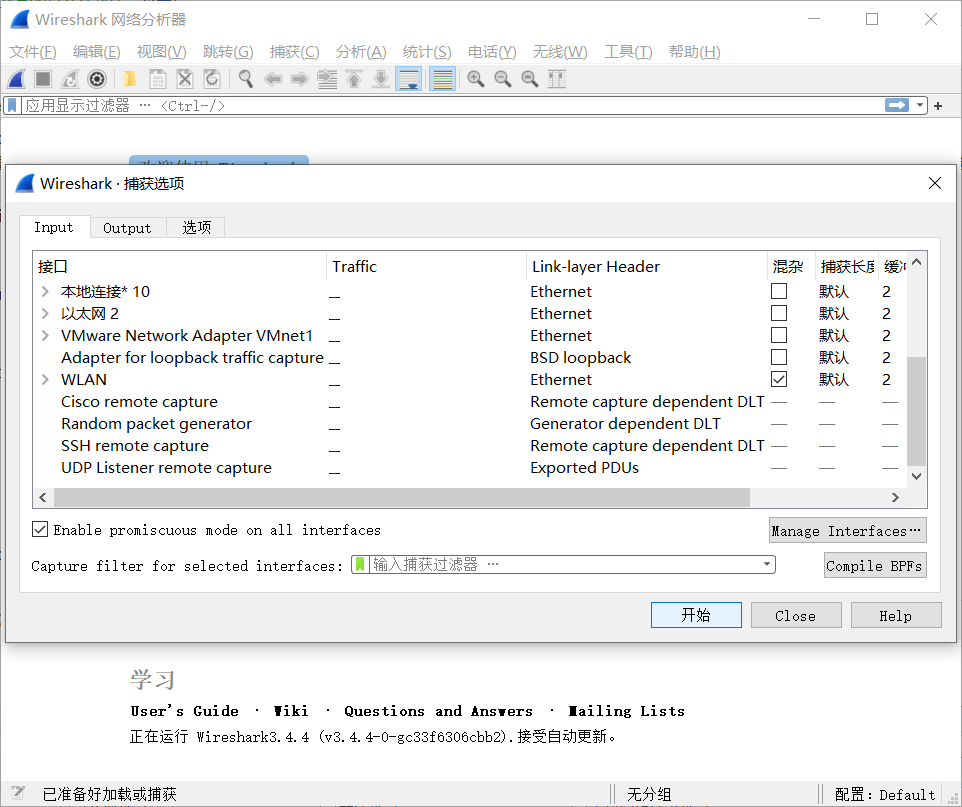The image size is (962, 807).
Task: Jump to first packet icon
Action: (354, 79)
